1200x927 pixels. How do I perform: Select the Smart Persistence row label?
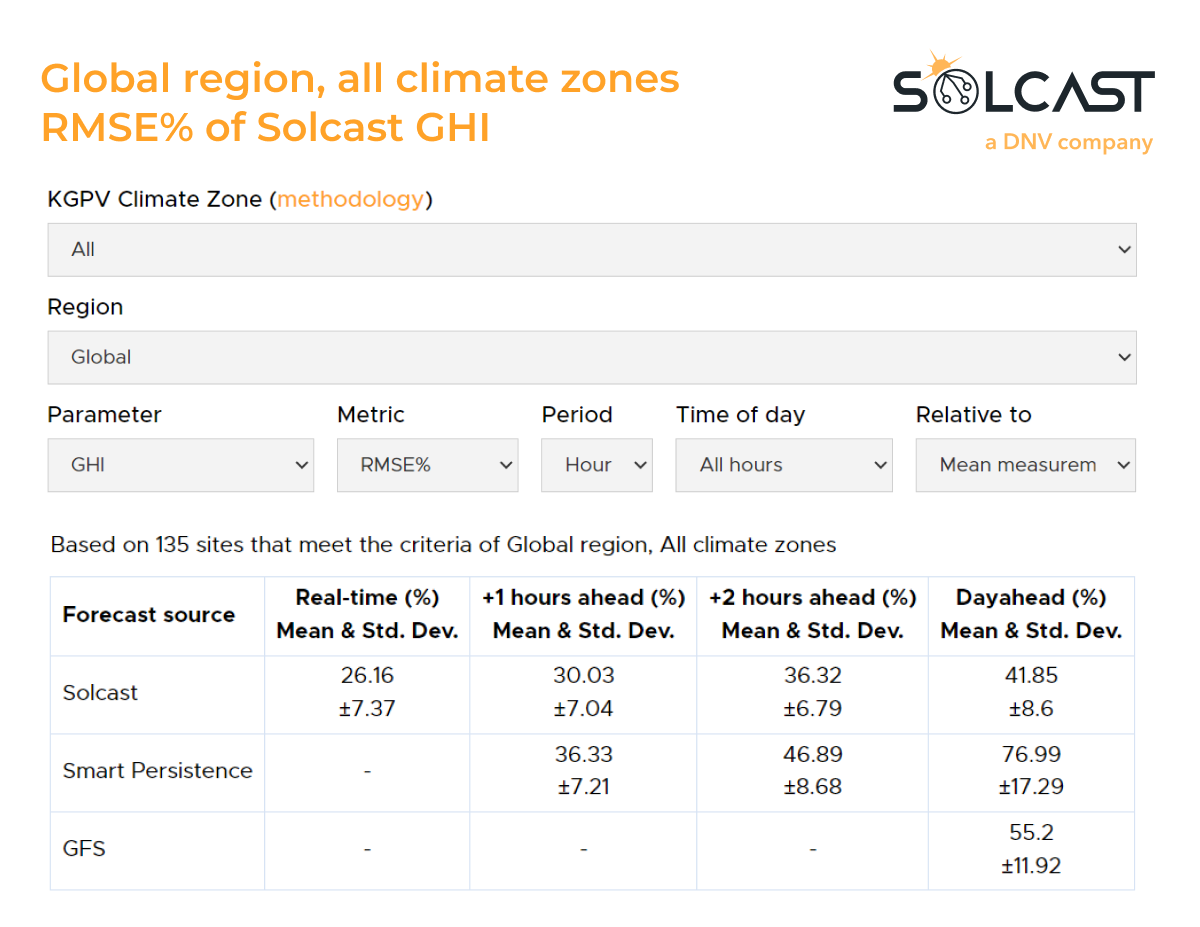[x=158, y=771]
